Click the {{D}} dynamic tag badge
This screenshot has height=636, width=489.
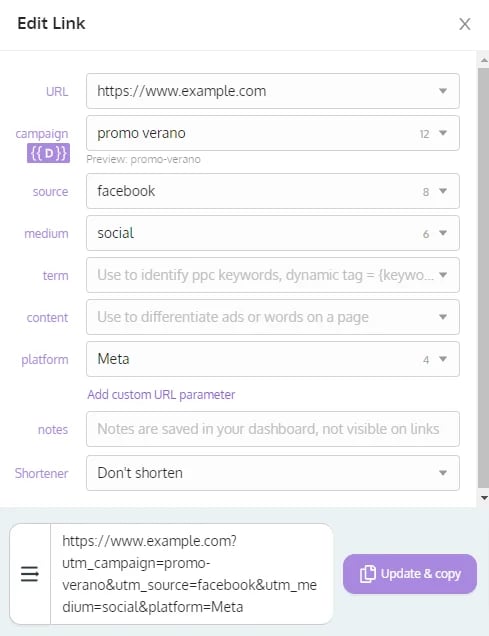click(48, 153)
